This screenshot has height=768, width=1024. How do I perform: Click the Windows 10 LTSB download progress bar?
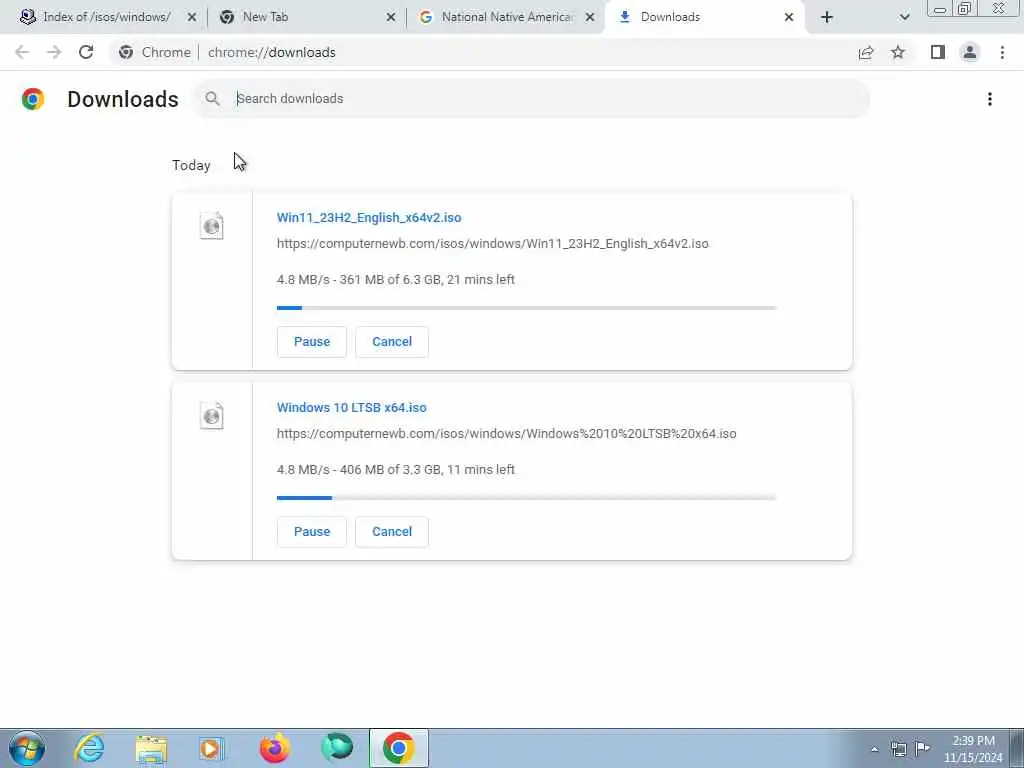pyautogui.click(x=526, y=498)
